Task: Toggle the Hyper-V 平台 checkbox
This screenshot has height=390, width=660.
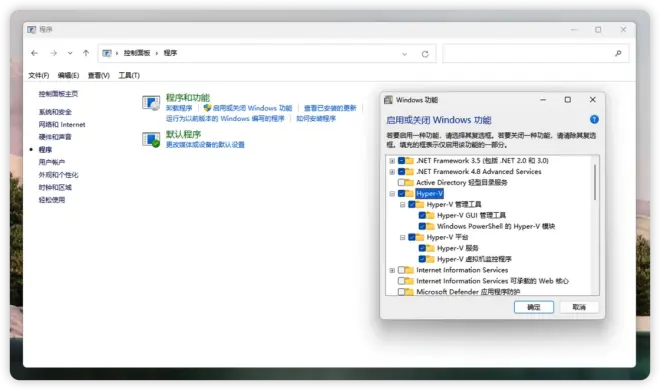Action: point(412,237)
